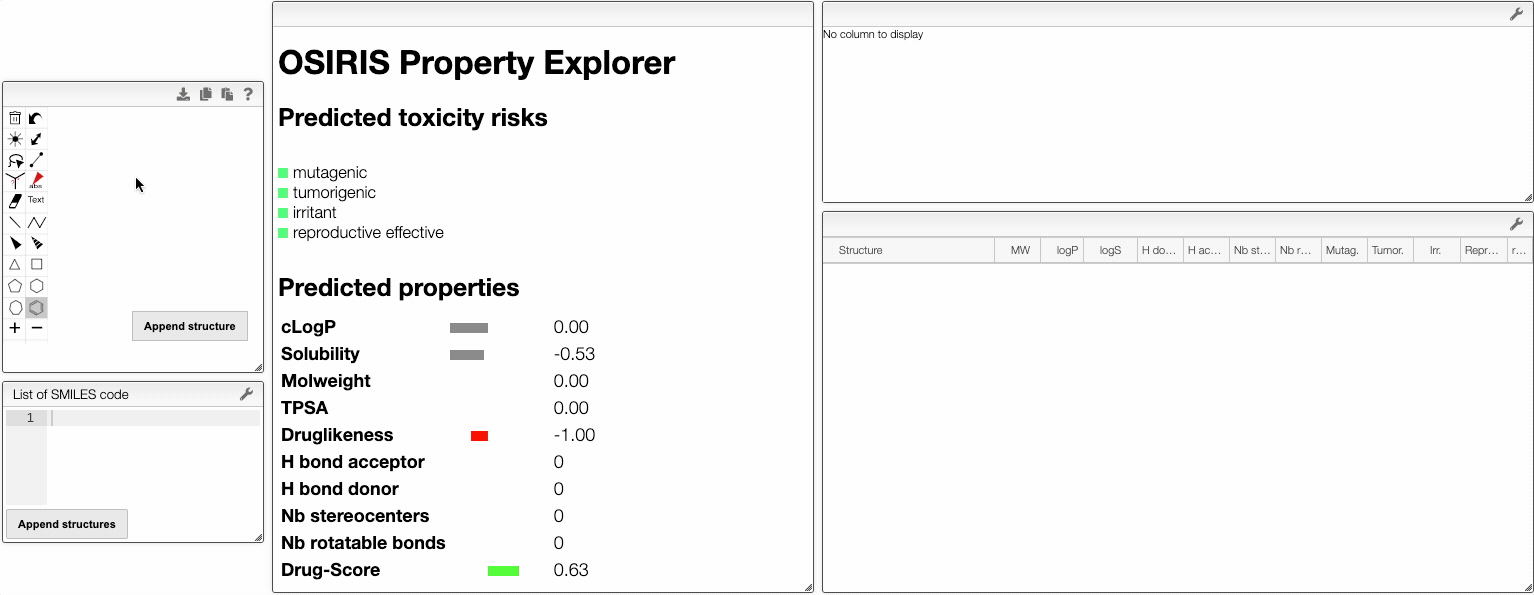Select the zigzag chain tool
The width and height of the screenshot is (1534, 595).
tap(36, 222)
